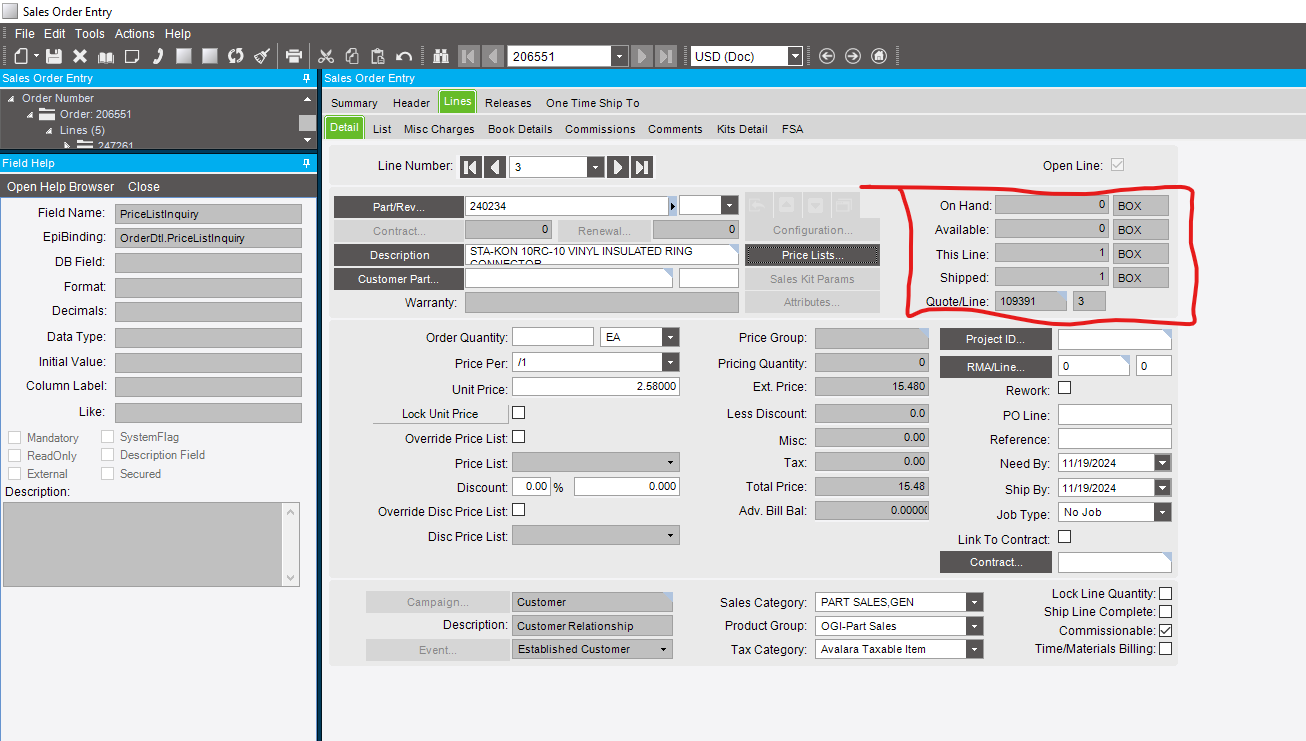Click the Home circle toolbar icon
Image resolution: width=1306 pixels, height=741 pixels.
879,56
